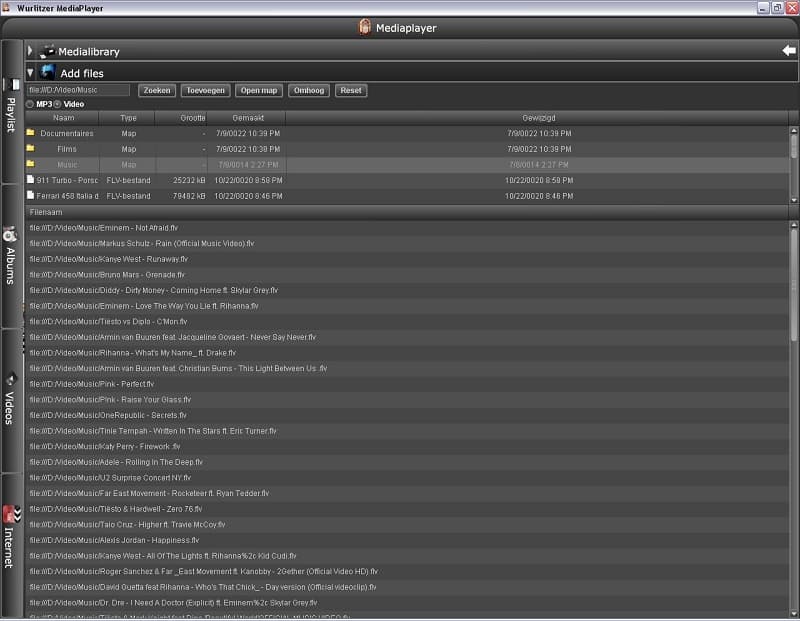Sort the file list by Naam column

63,118
